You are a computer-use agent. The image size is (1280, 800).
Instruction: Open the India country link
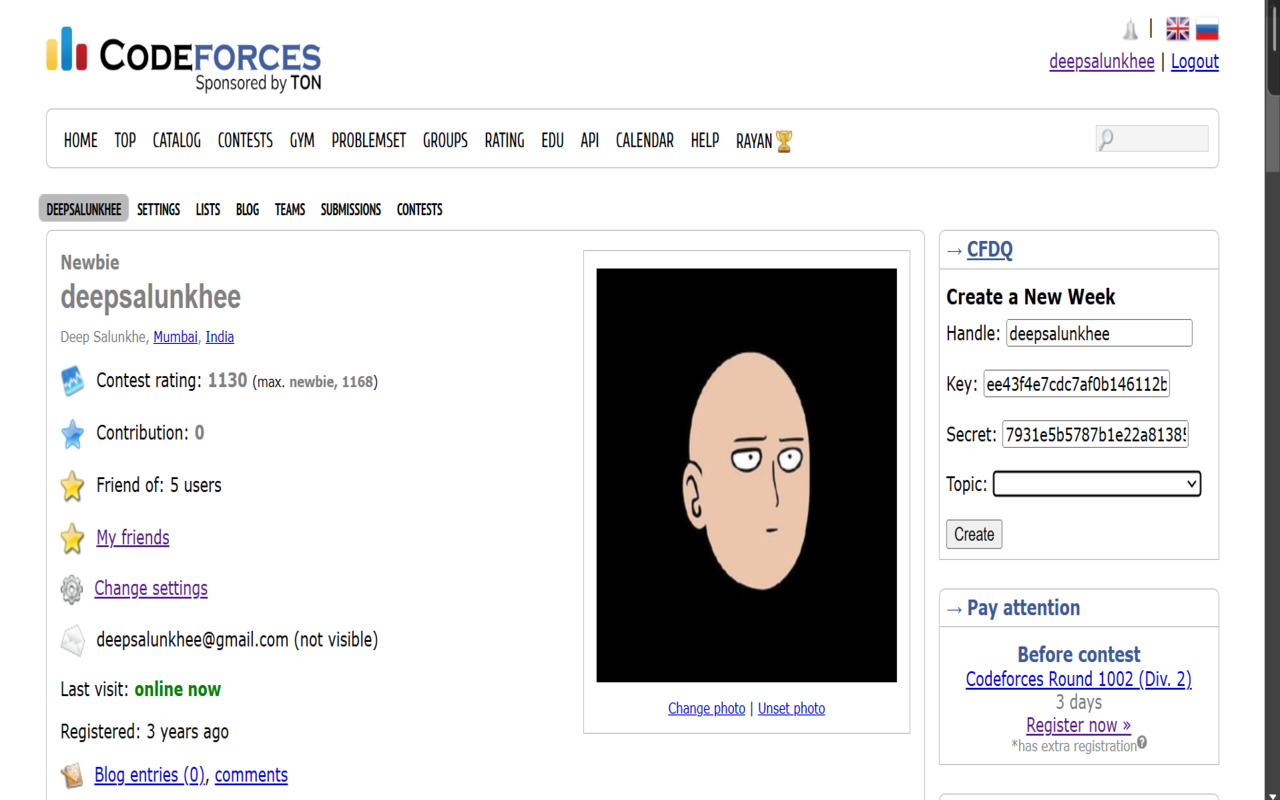[220, 337]
